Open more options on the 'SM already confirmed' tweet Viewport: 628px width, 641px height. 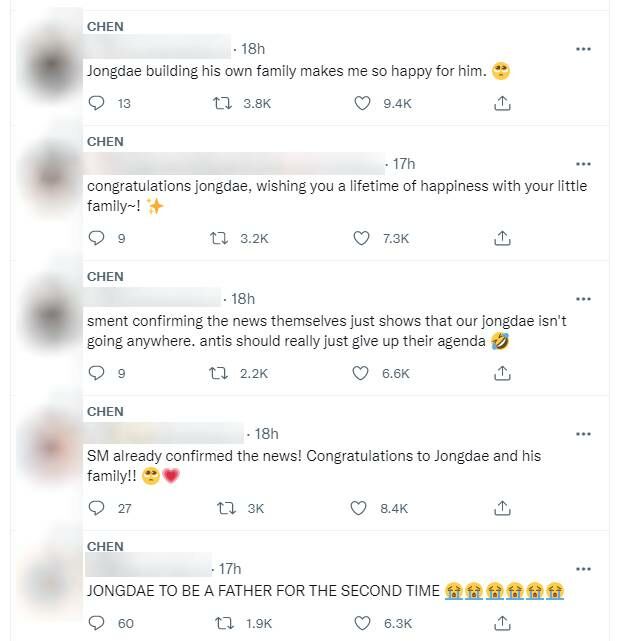(584, 434)
